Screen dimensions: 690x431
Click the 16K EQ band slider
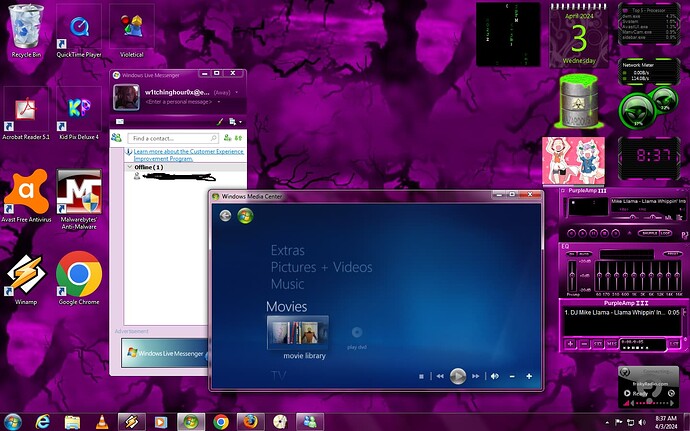[x=677, y=276]
